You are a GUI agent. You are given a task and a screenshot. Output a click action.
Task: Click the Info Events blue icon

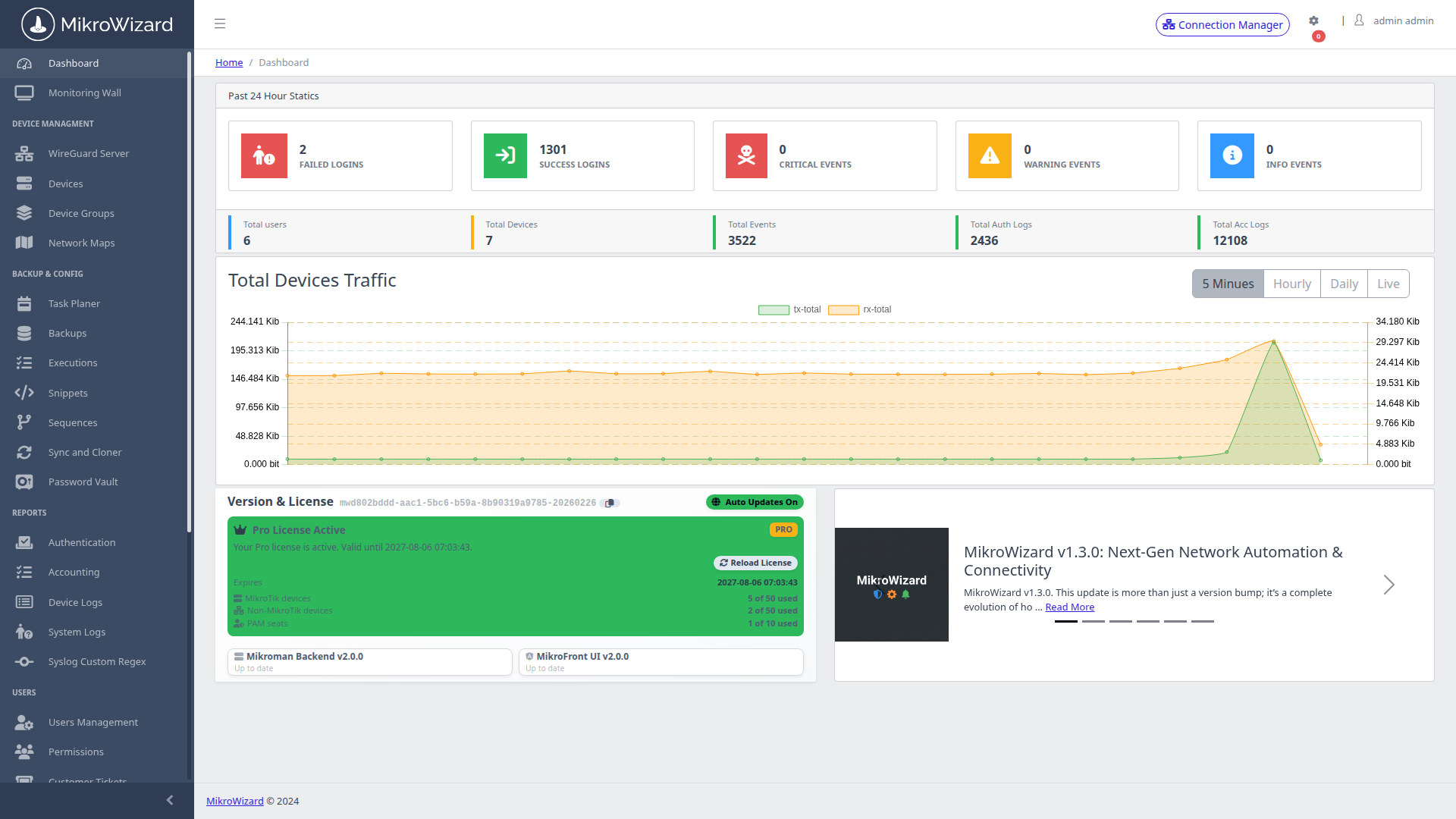click(x=1232, y=156)
